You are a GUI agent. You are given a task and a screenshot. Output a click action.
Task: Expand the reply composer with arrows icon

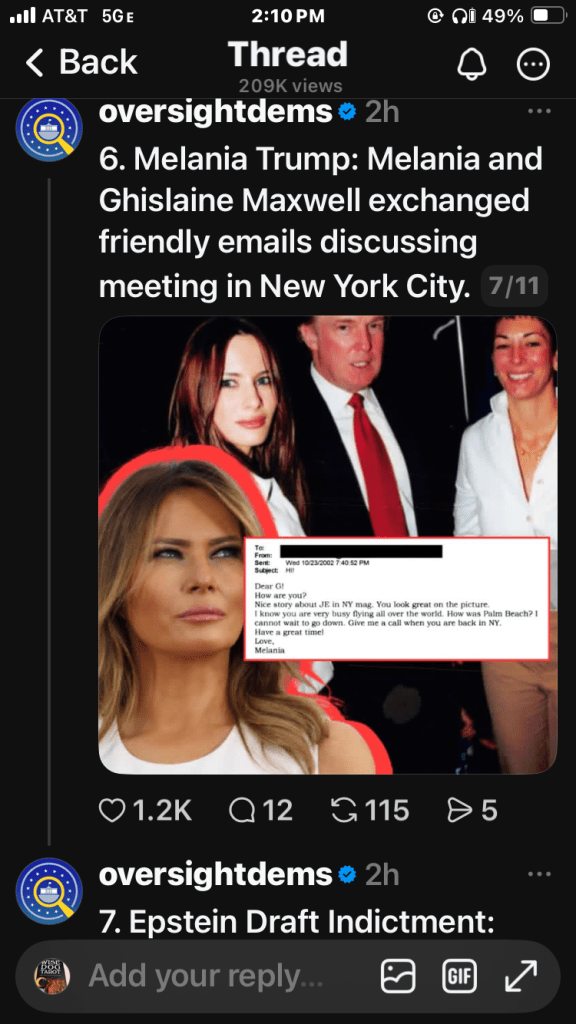[521, 976]
